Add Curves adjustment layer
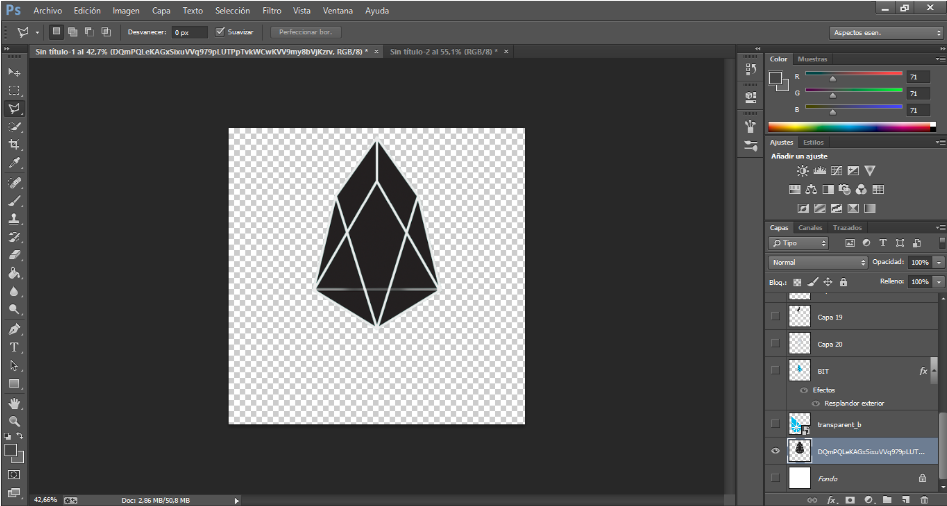The image size is (947, 506). tap(836, 171)
